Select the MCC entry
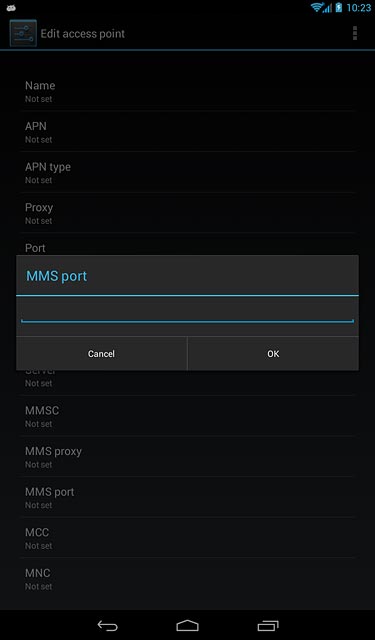The width and height of the screenshot is (375, 640). tap(187, 538)
